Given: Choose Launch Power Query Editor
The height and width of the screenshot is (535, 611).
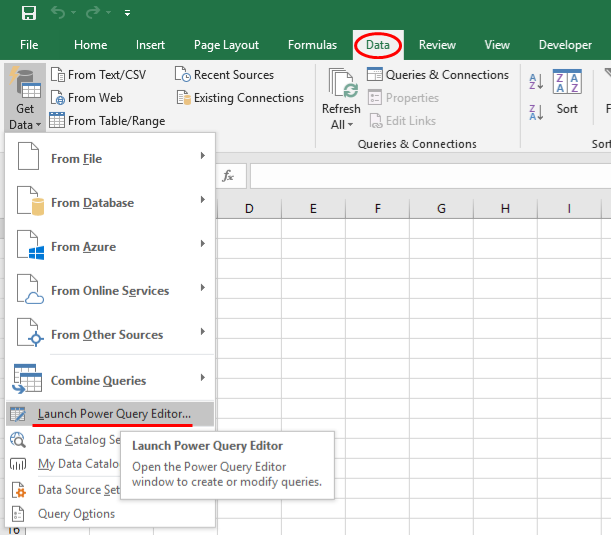Looking at the screenshot, I should coord(110,414).
